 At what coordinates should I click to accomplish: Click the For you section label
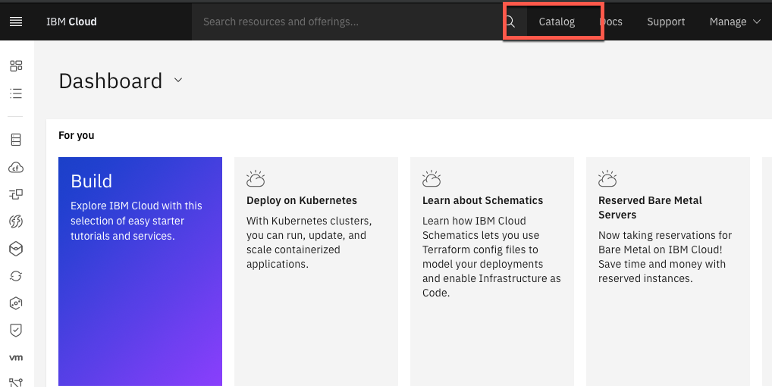[x=76, y=135]
